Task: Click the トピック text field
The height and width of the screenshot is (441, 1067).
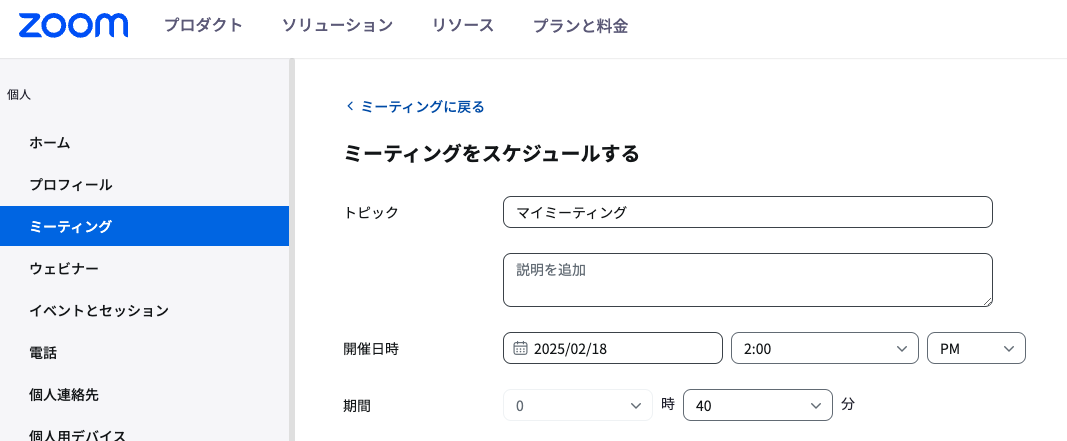Action: pos(747,212)
